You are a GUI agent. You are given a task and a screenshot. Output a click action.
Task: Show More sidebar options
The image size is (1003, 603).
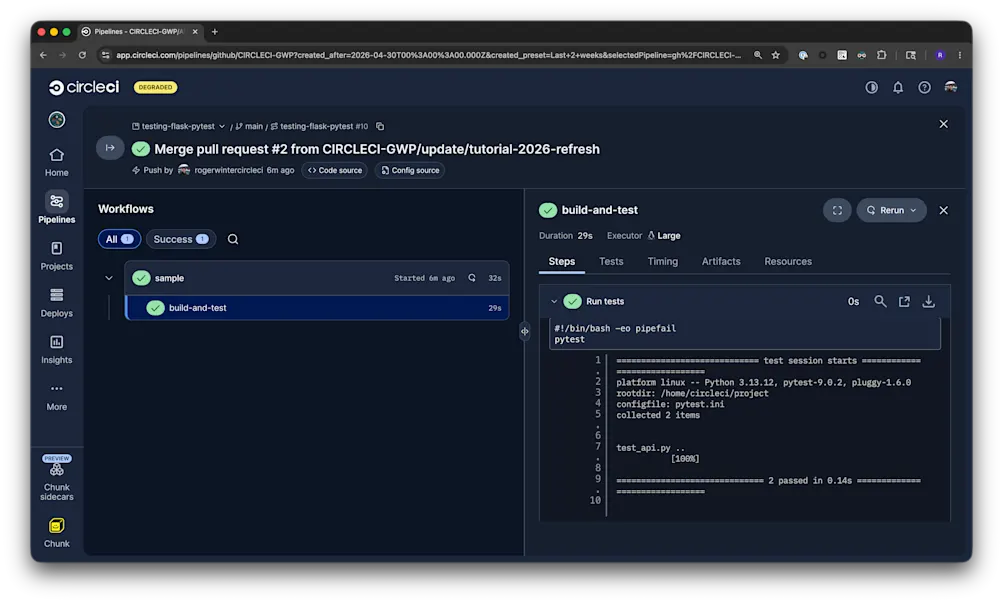coord(56,396)
